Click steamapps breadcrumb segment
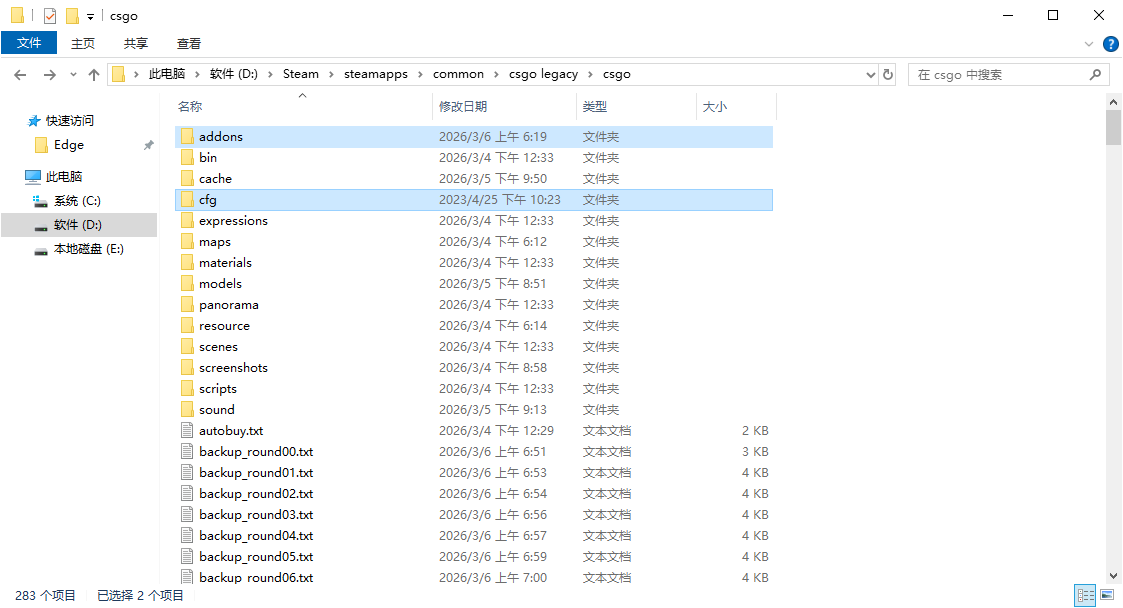 [375, 74]
